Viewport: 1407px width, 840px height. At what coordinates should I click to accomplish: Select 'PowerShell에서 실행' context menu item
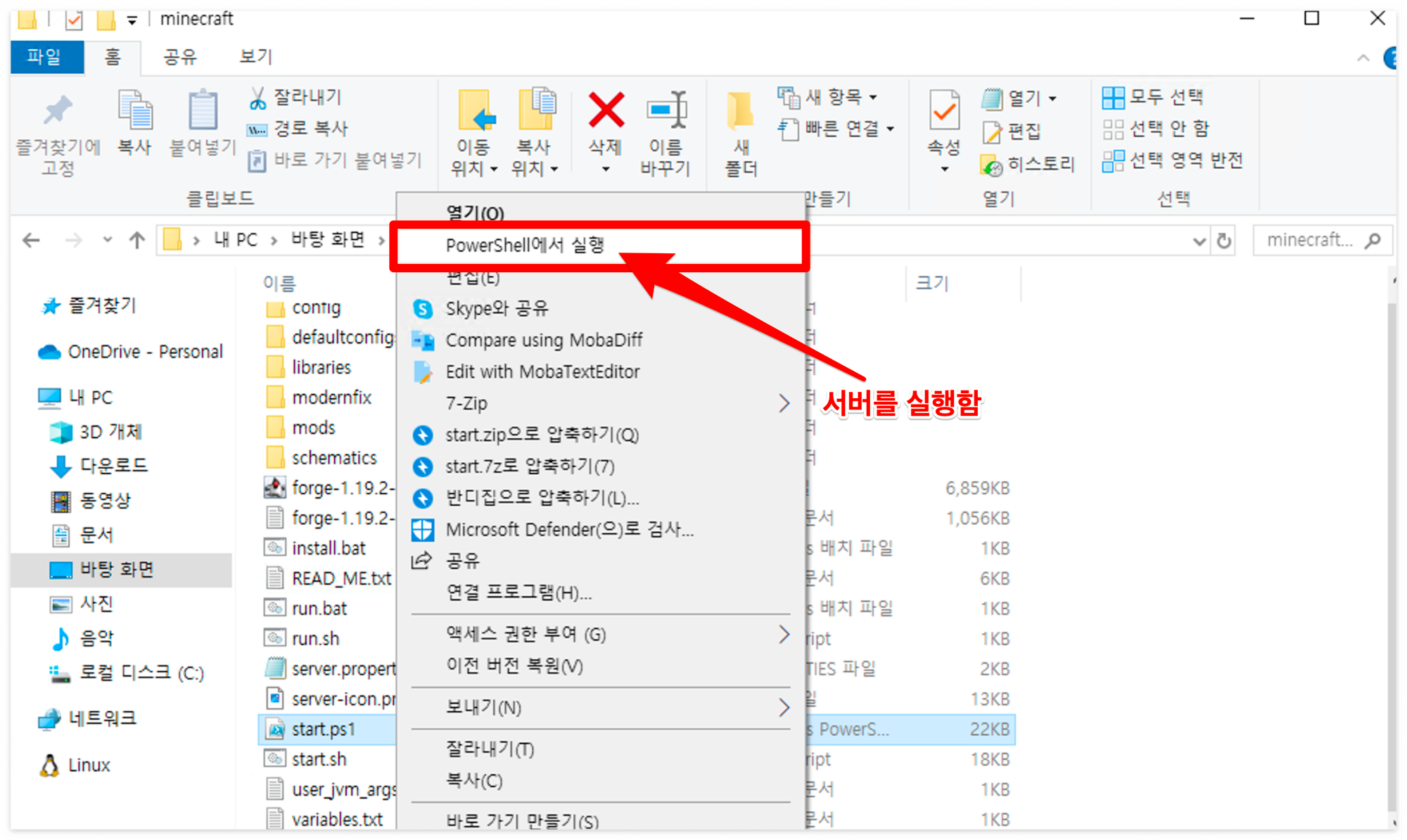click(x=525, y=245)
